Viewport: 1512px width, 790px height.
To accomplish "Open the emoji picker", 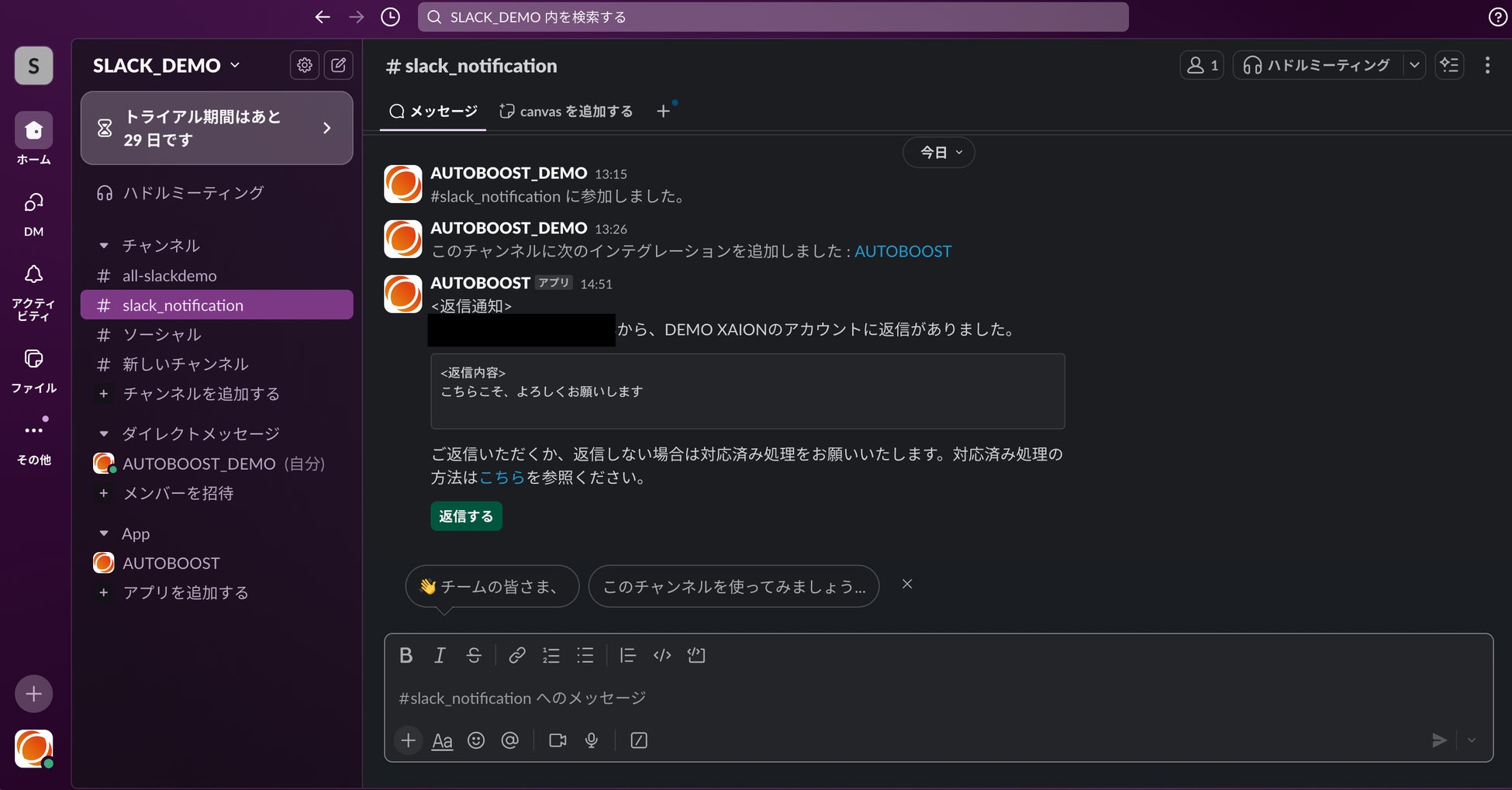I will pos(476,740).
